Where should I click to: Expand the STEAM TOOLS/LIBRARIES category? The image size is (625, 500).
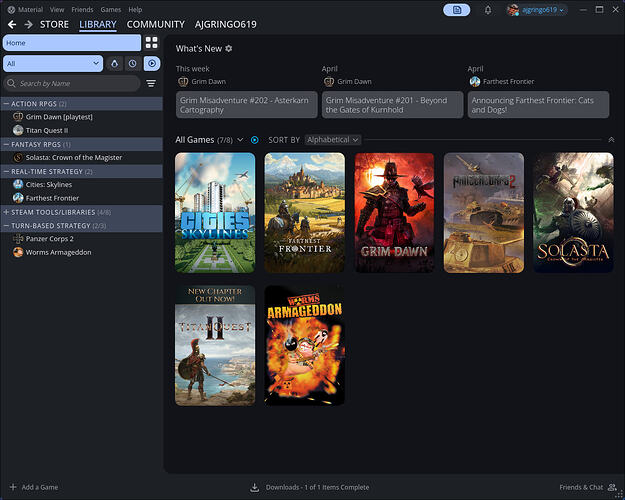pyautogui.click(x=6, y=212)
